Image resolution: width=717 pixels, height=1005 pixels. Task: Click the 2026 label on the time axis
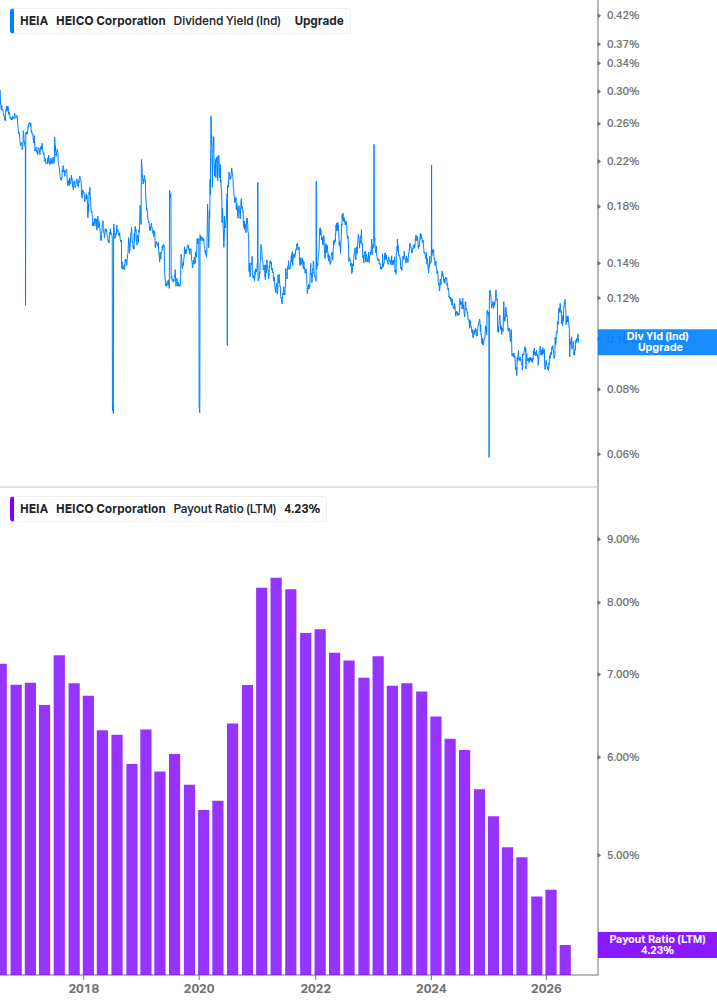point(547,988)
